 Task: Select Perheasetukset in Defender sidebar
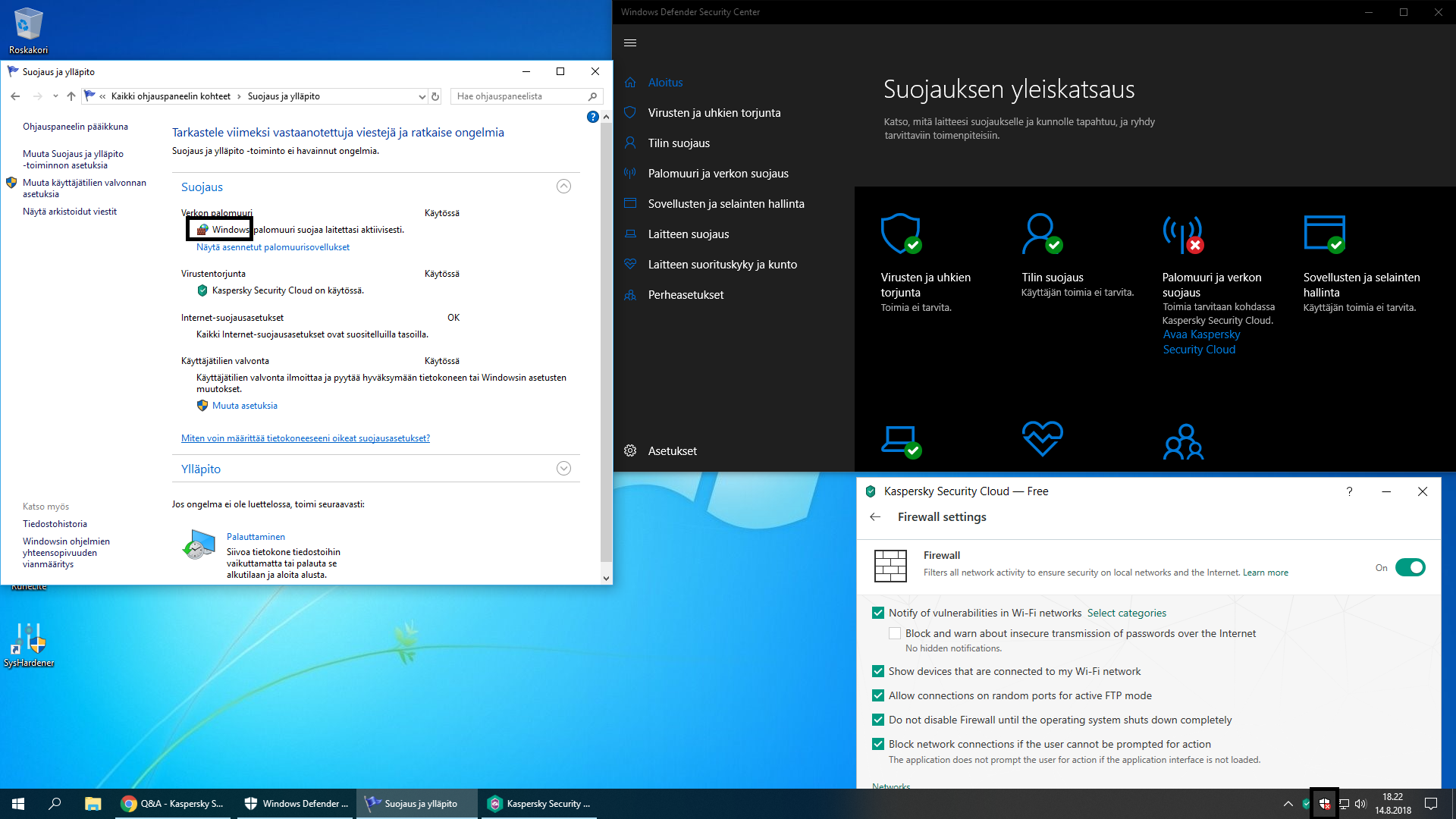pyautogui.click(x=686, y=295)
